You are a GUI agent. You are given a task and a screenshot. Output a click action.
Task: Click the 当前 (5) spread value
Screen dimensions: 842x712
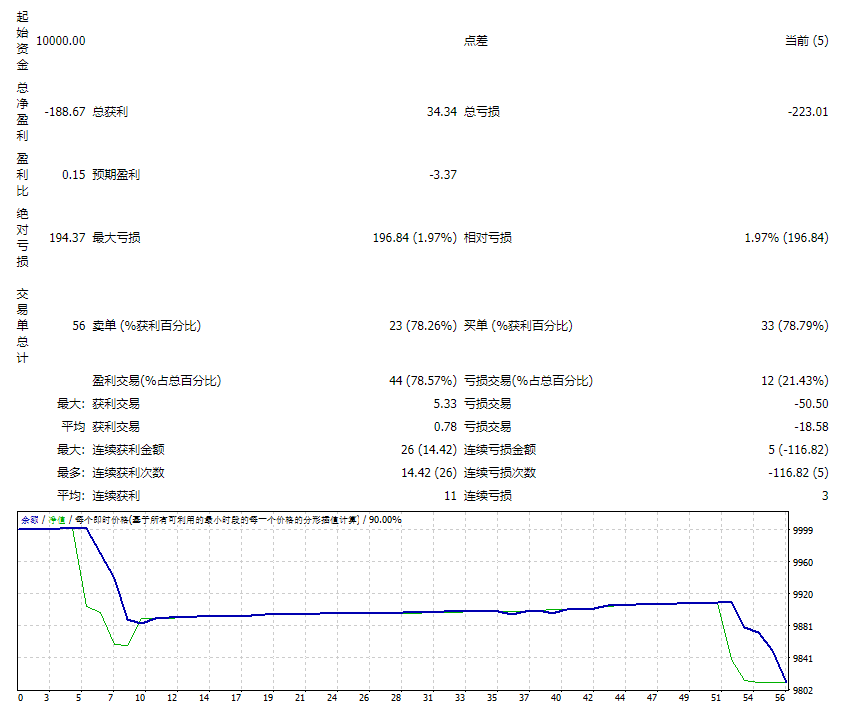click(806, 41)
